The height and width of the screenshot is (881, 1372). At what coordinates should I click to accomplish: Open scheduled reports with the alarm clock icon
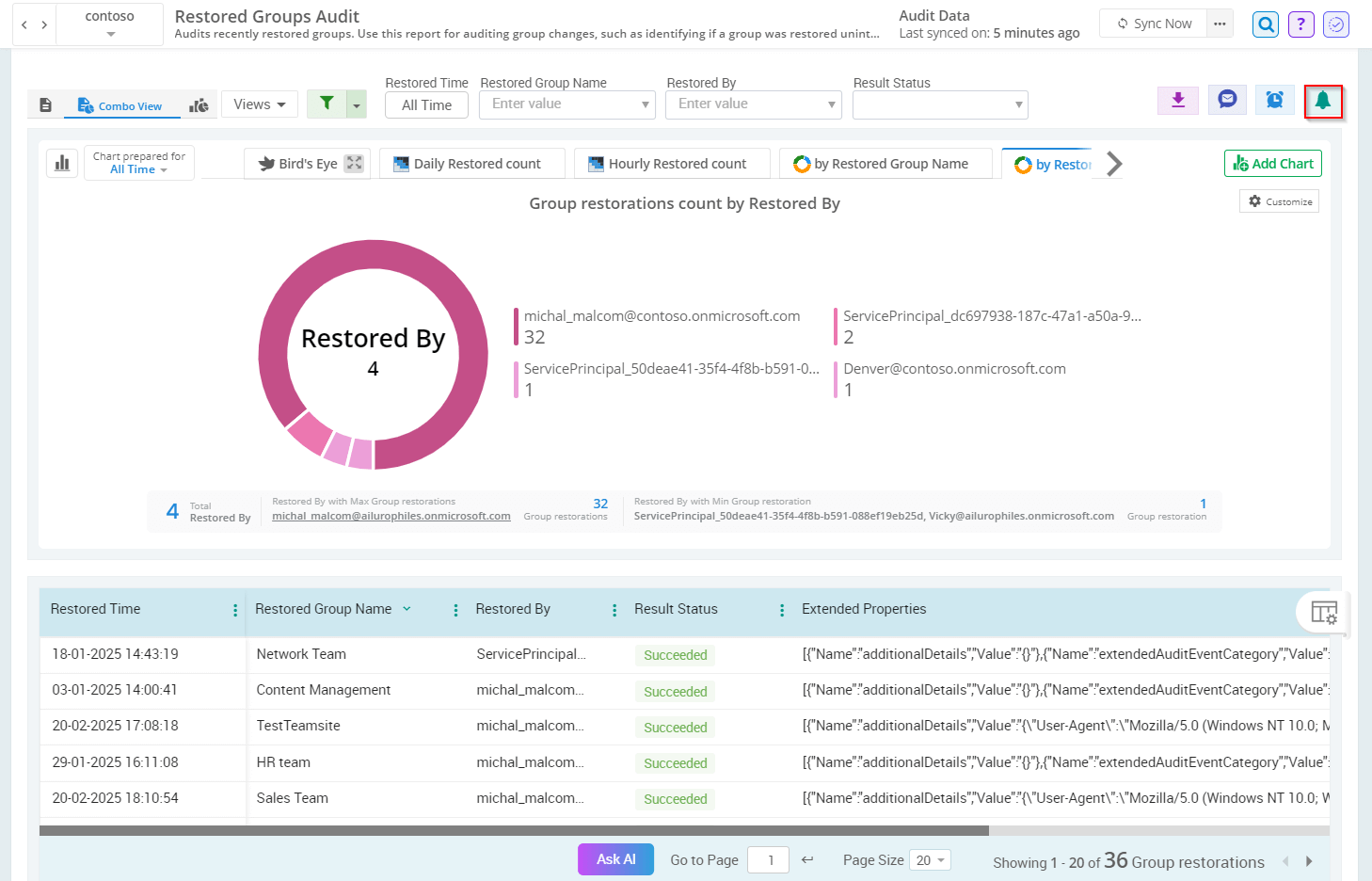pos(1275,99)
